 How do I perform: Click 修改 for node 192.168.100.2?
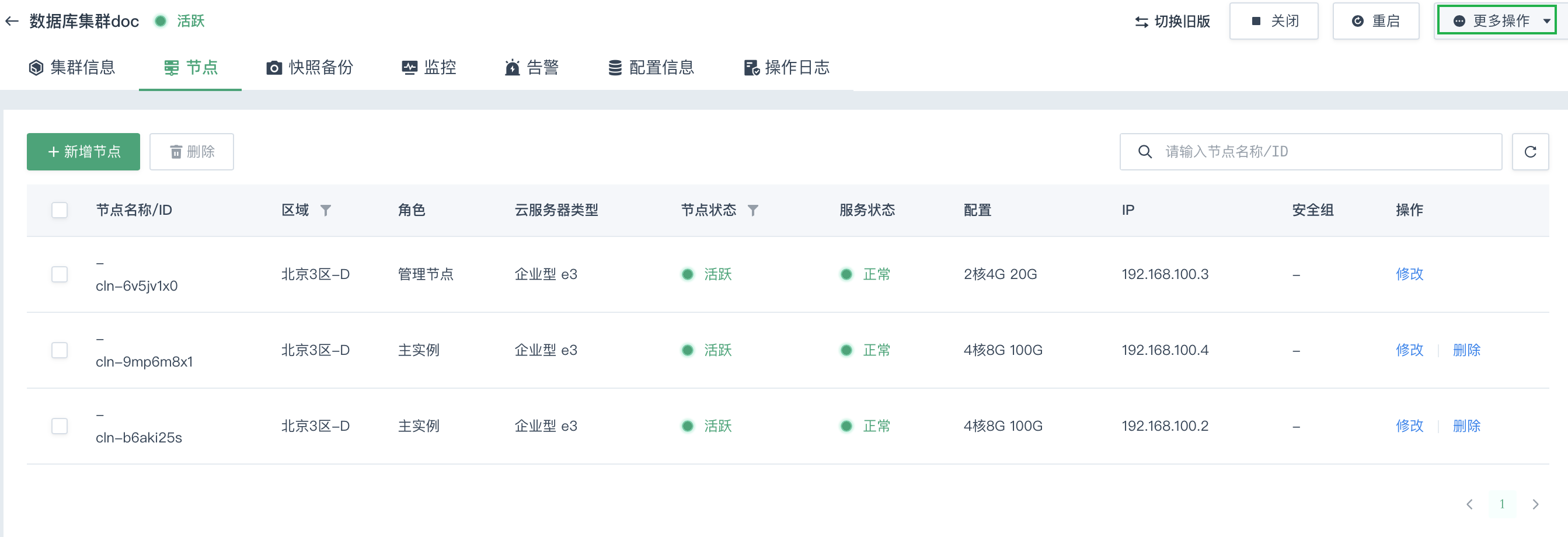[x=1410, y=426]
